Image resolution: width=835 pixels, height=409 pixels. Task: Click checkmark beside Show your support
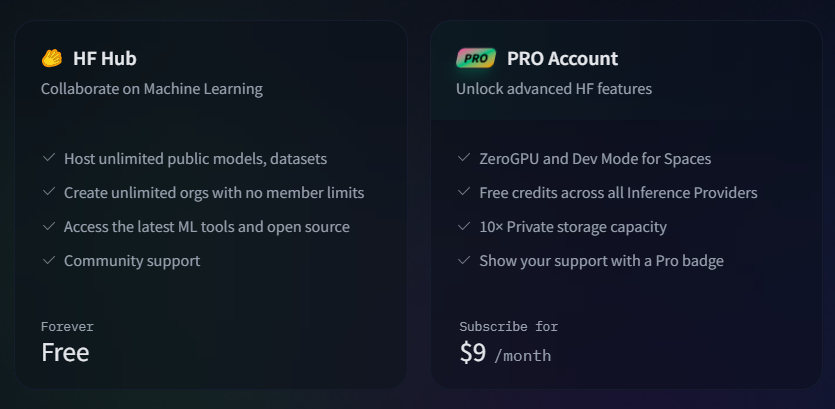[464, 260]
